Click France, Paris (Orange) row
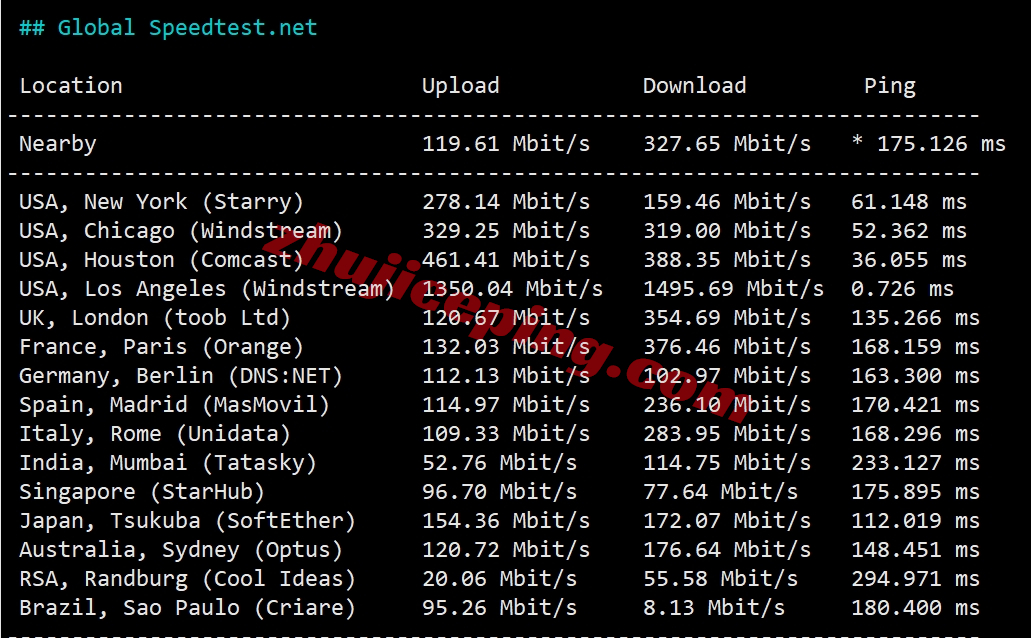The height and width of the screenshot is (638, 1031). click(x=499, y=346)
